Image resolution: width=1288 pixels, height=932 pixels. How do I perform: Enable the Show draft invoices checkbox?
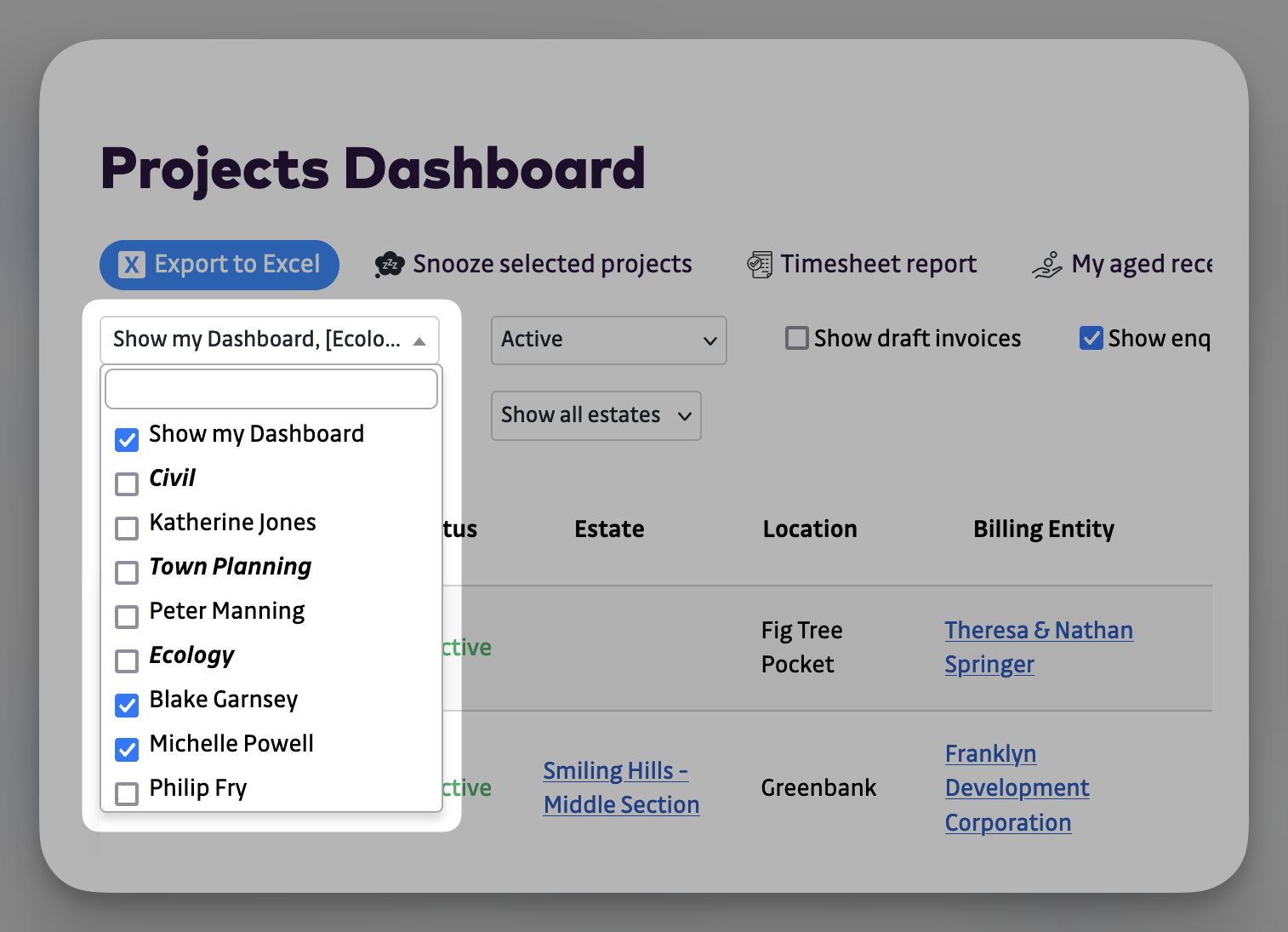coord(796,338)
